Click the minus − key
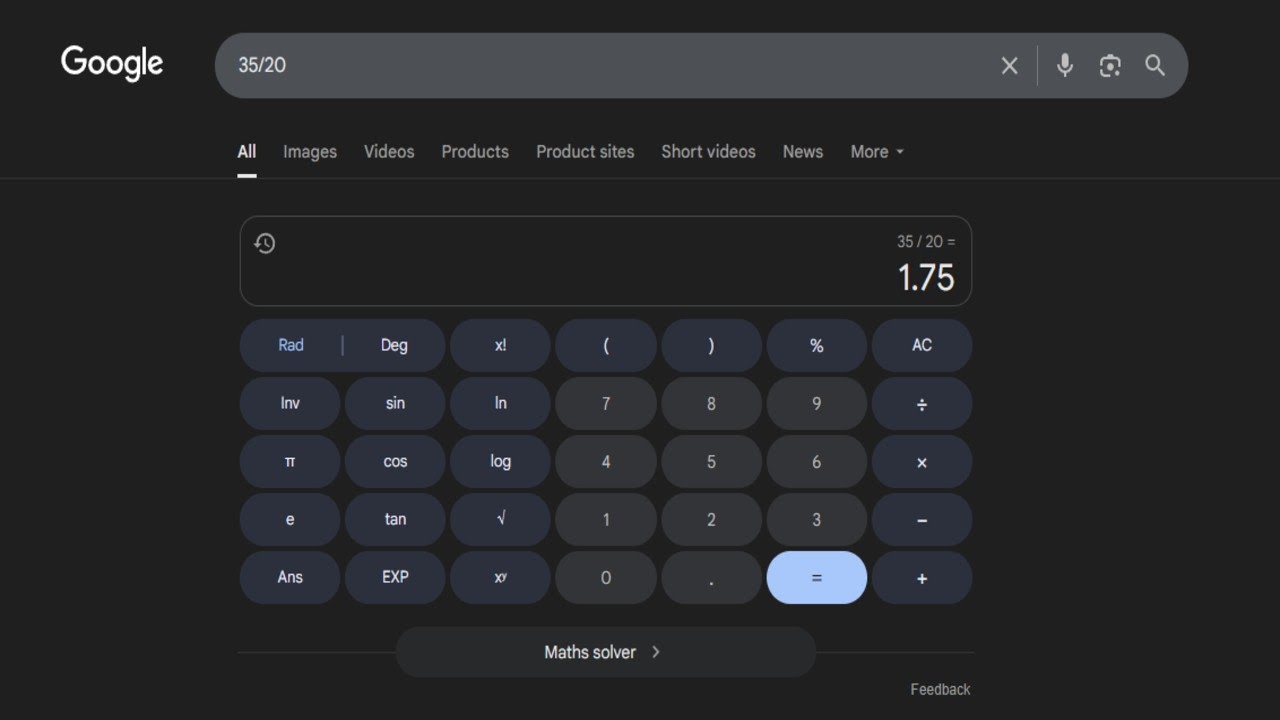 (x=922, y=519)
